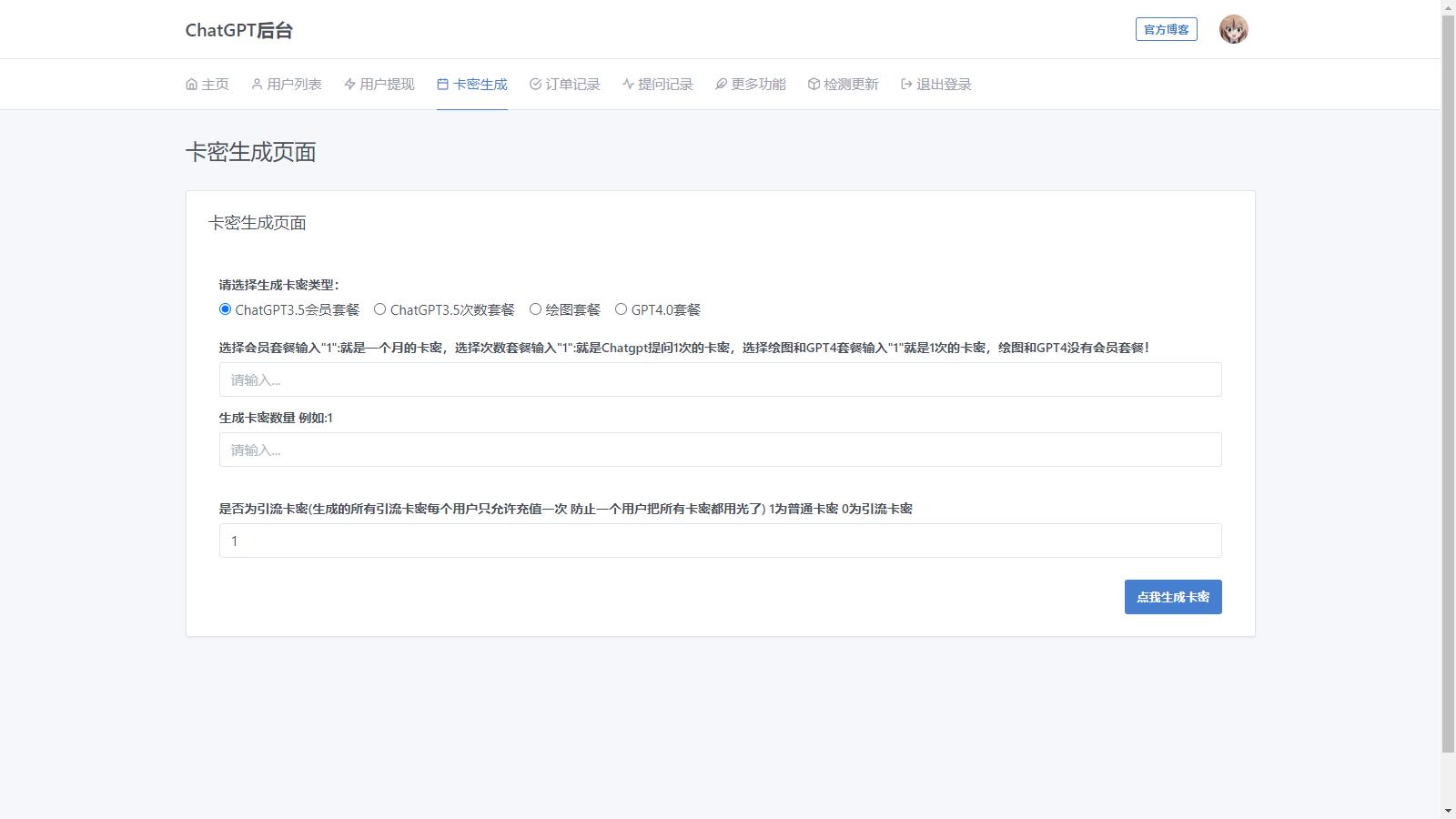
Task: Click the calendar icon for 卡密生成
Action: click(442, 85)
